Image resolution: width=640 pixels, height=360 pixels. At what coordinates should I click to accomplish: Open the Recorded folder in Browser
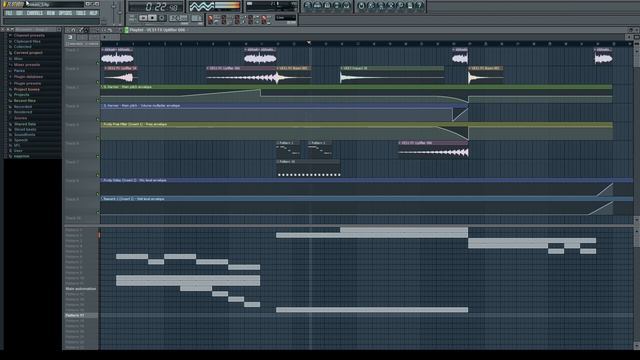click(x=22, y=107)
